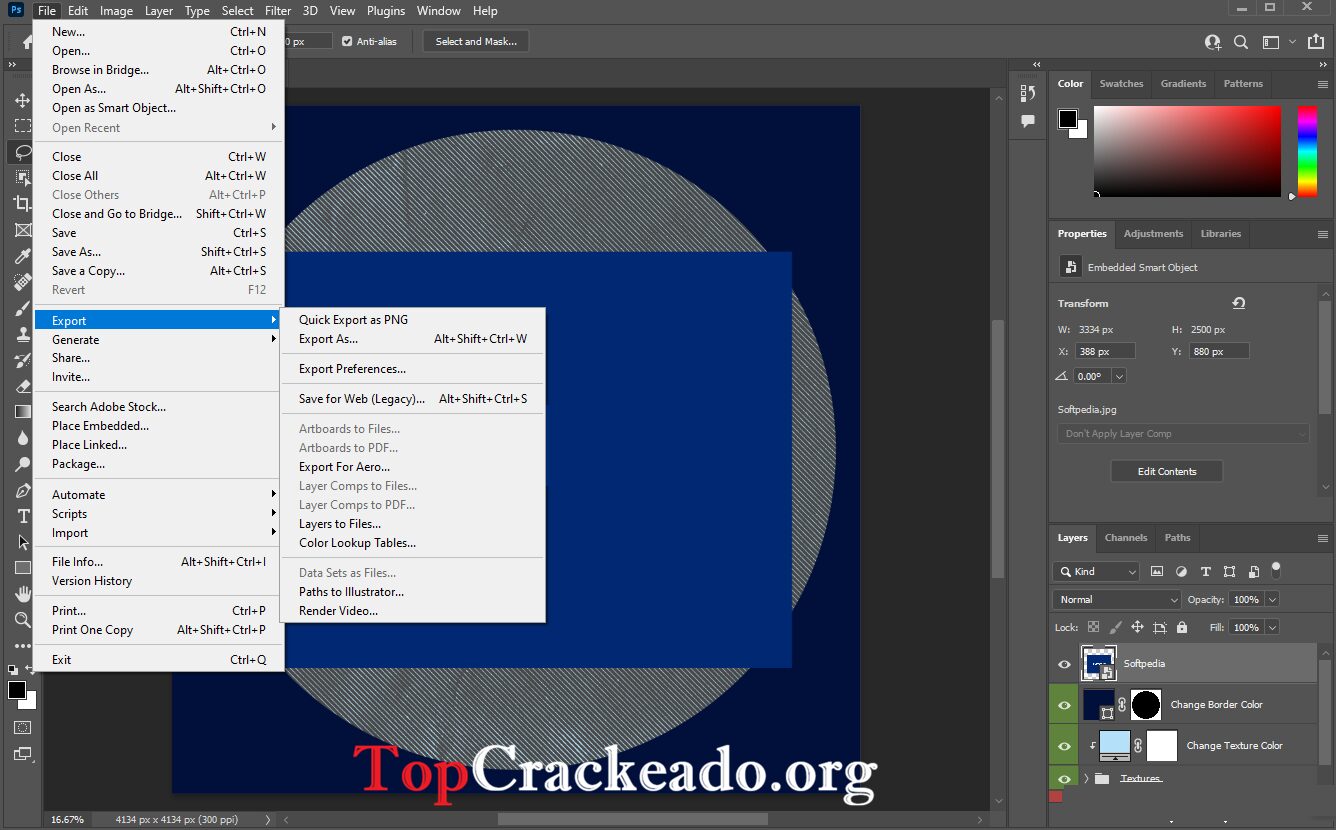Click the Select and Mask button
The height and width of the screenshot is (830, 1336).
coord(475,41)
